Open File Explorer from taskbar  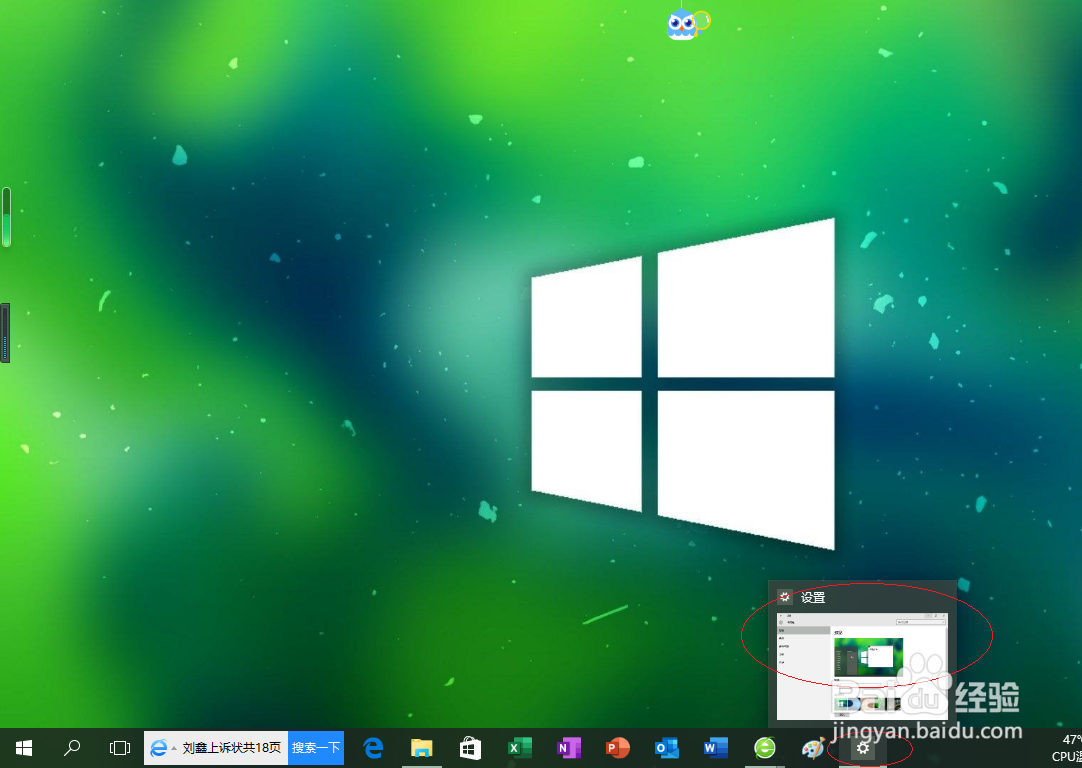point(422,748)
